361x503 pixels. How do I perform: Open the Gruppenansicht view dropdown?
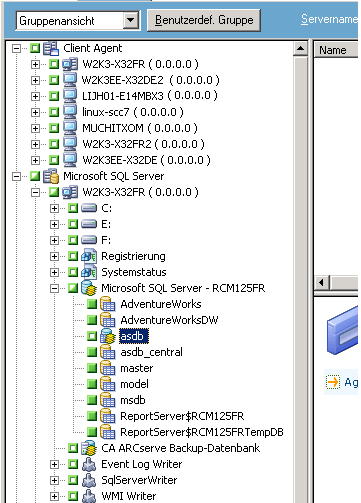click(x=130, y=21)
